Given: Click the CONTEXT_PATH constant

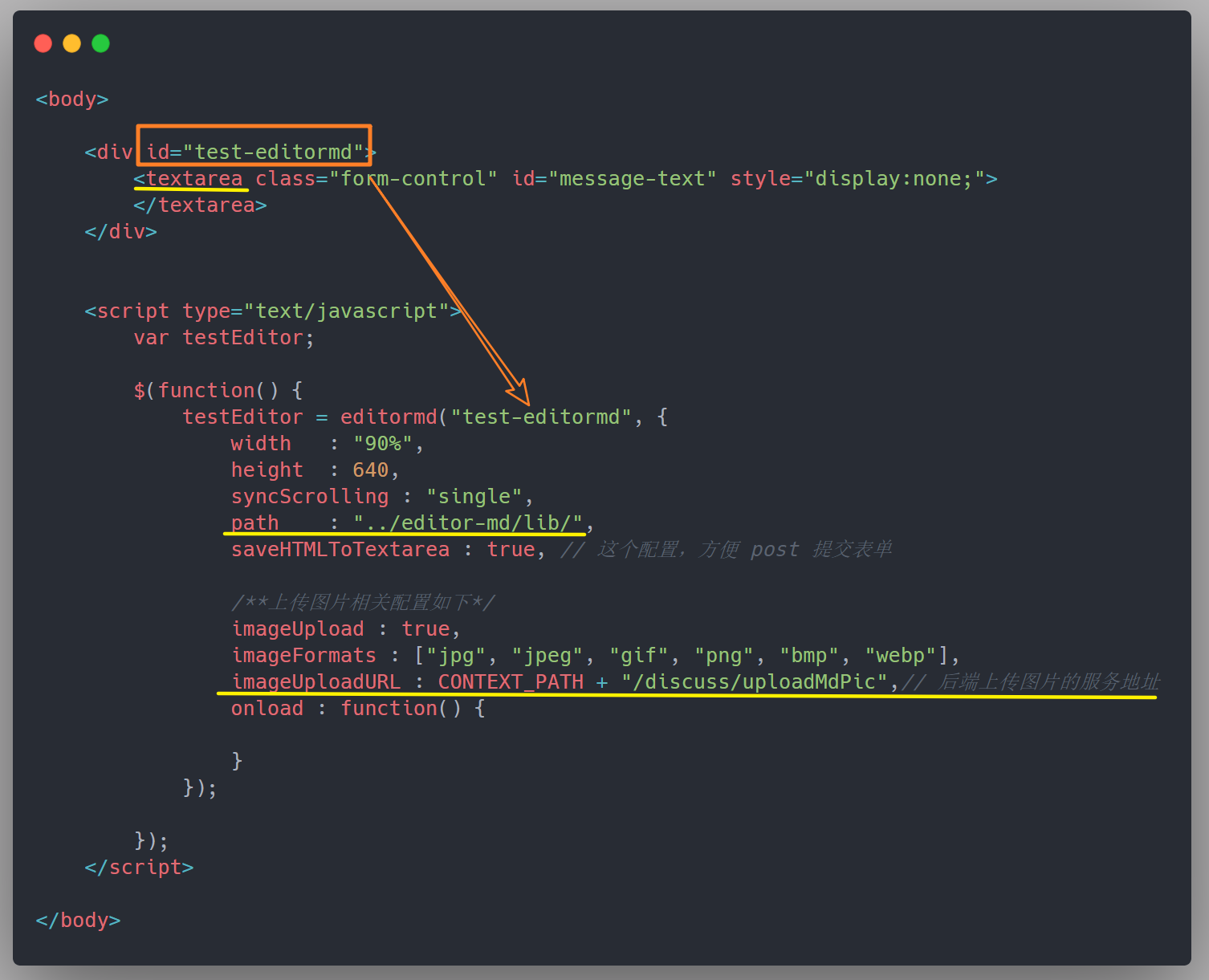Looking at the screenshot, I should [x=511, y=681].
